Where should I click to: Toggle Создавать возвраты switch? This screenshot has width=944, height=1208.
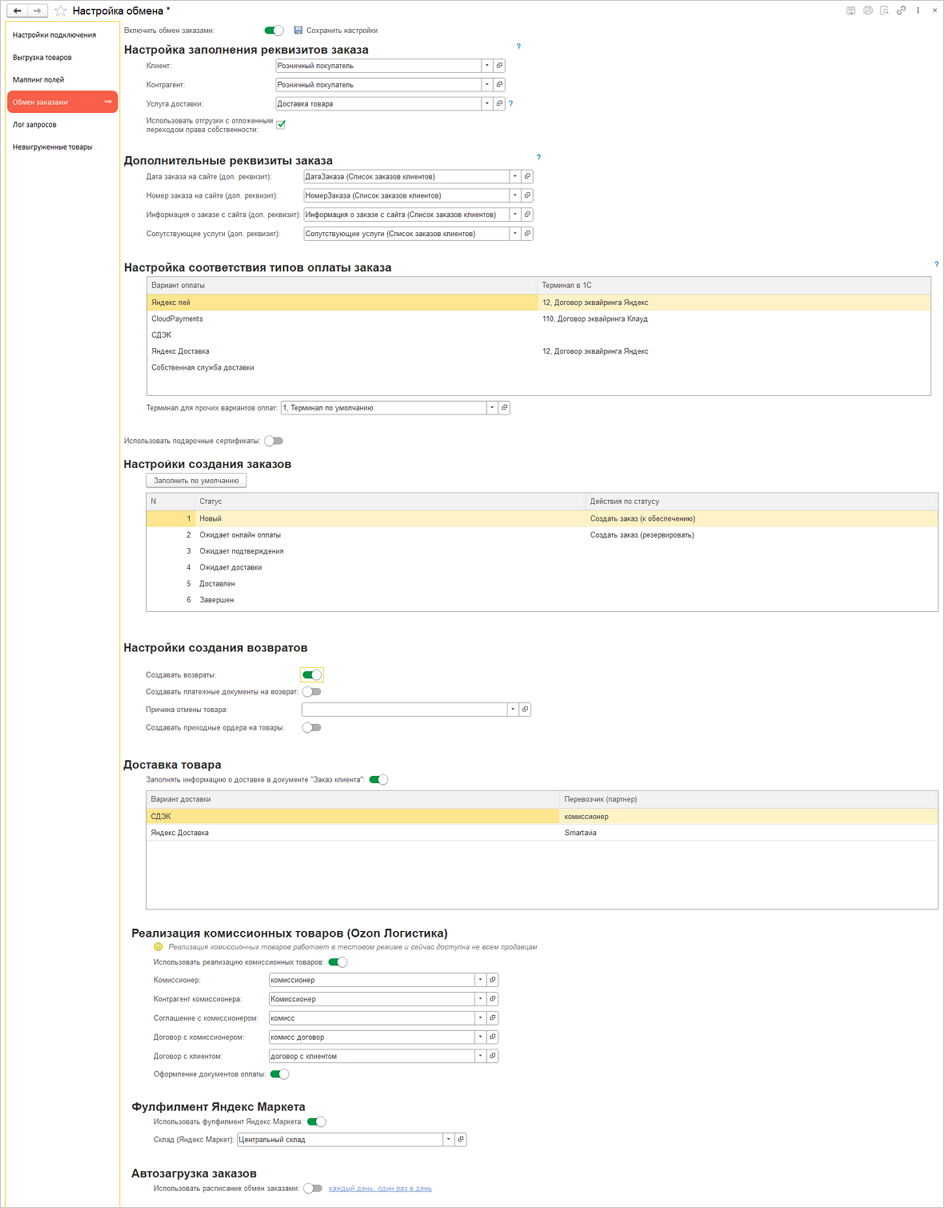coord(312,675)
